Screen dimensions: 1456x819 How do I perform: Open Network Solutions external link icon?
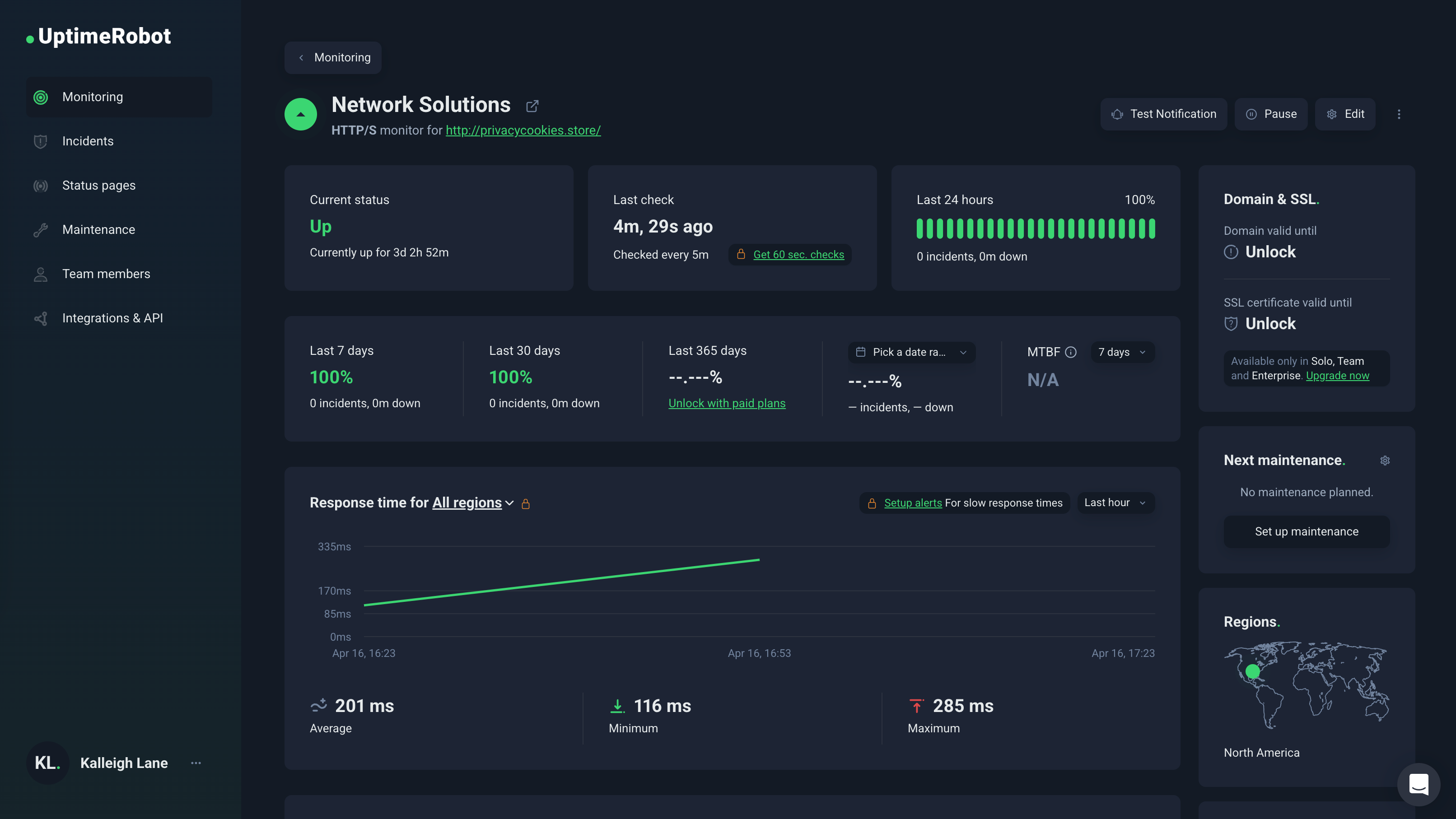click(x=532, y=106)
